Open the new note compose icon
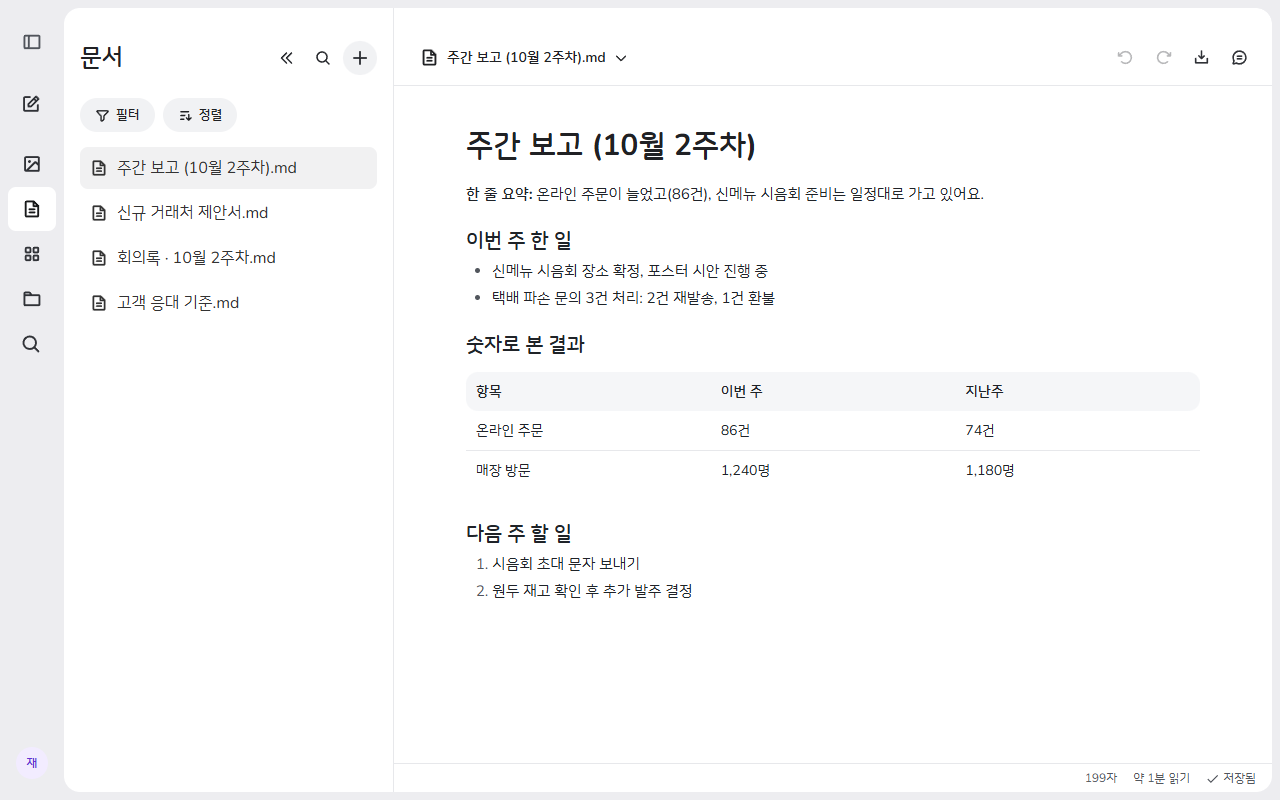This screenshot has height=800, width=1280. (x=32, y=104)
